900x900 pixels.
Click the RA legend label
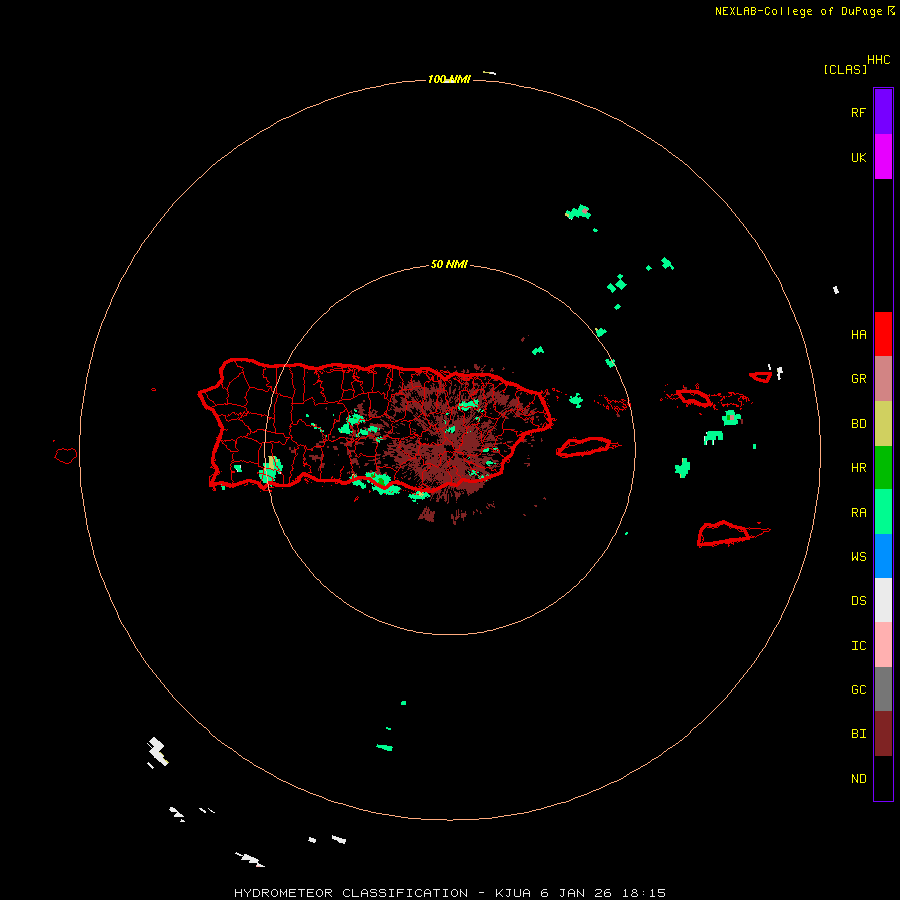pos(858,513)
